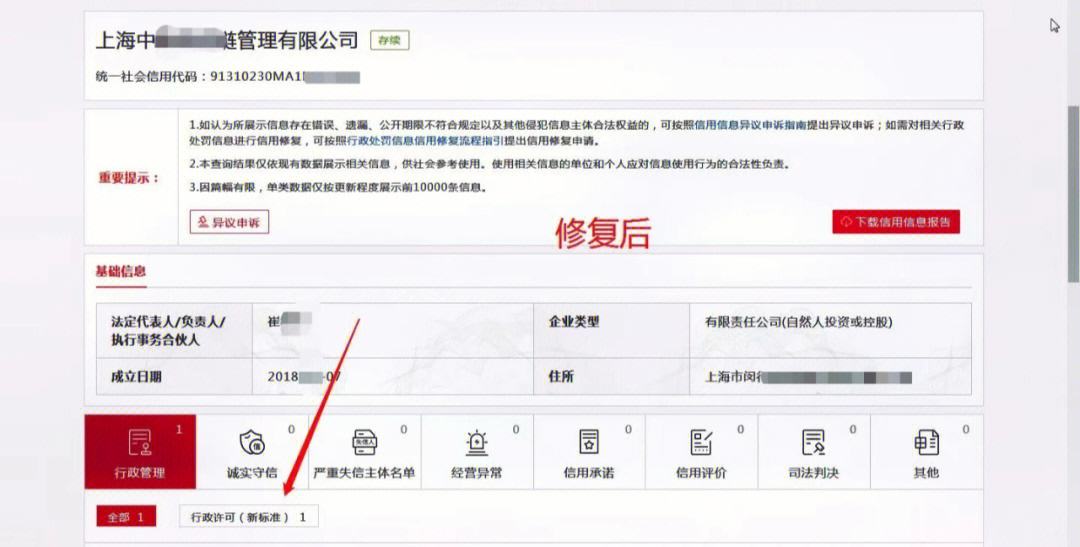This screenshot has width=1080, height=547.
Task: View the 信用承诺 tab
Action: (x=589, y=452)
